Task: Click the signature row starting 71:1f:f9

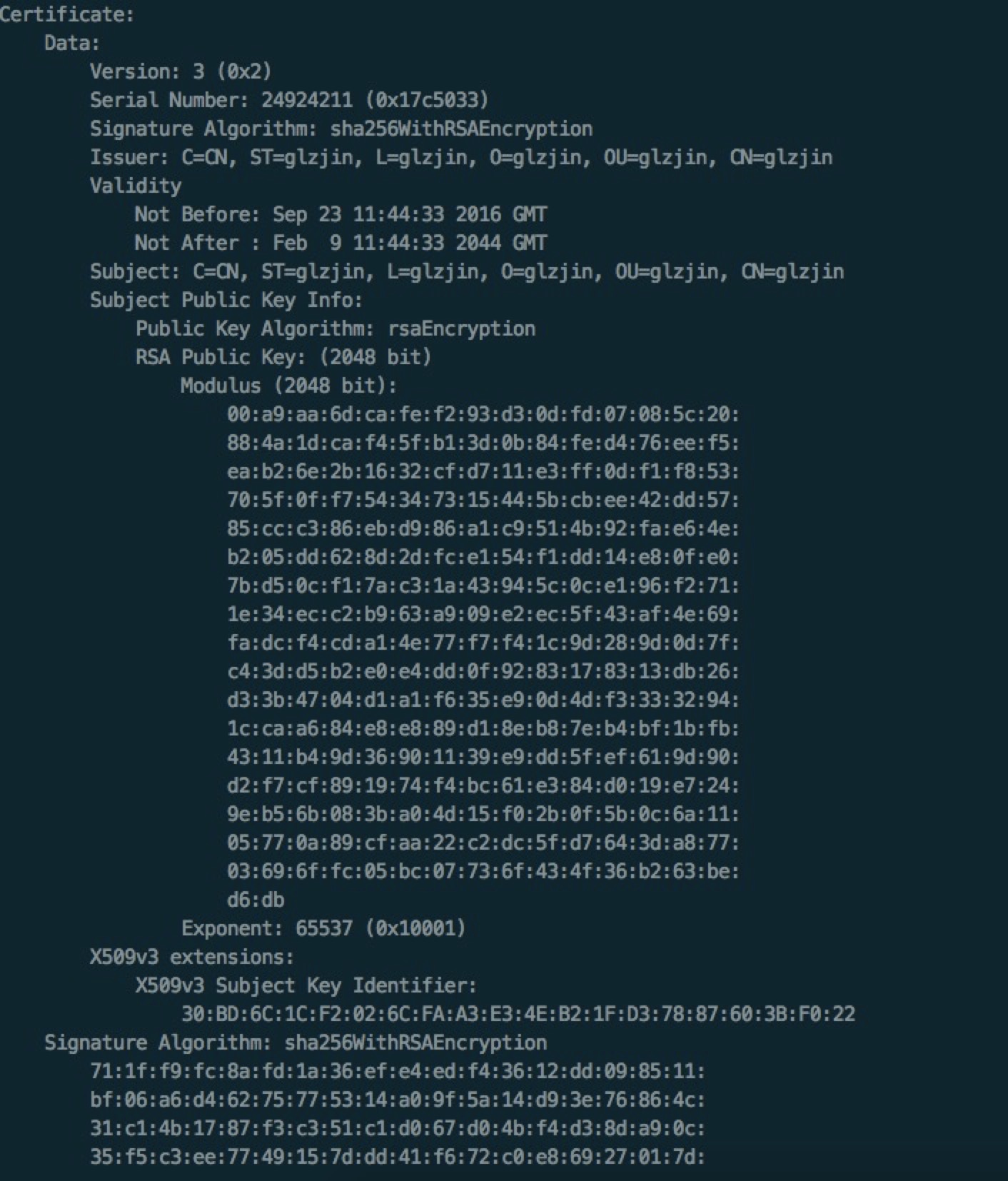Action: click(397, 1071)
